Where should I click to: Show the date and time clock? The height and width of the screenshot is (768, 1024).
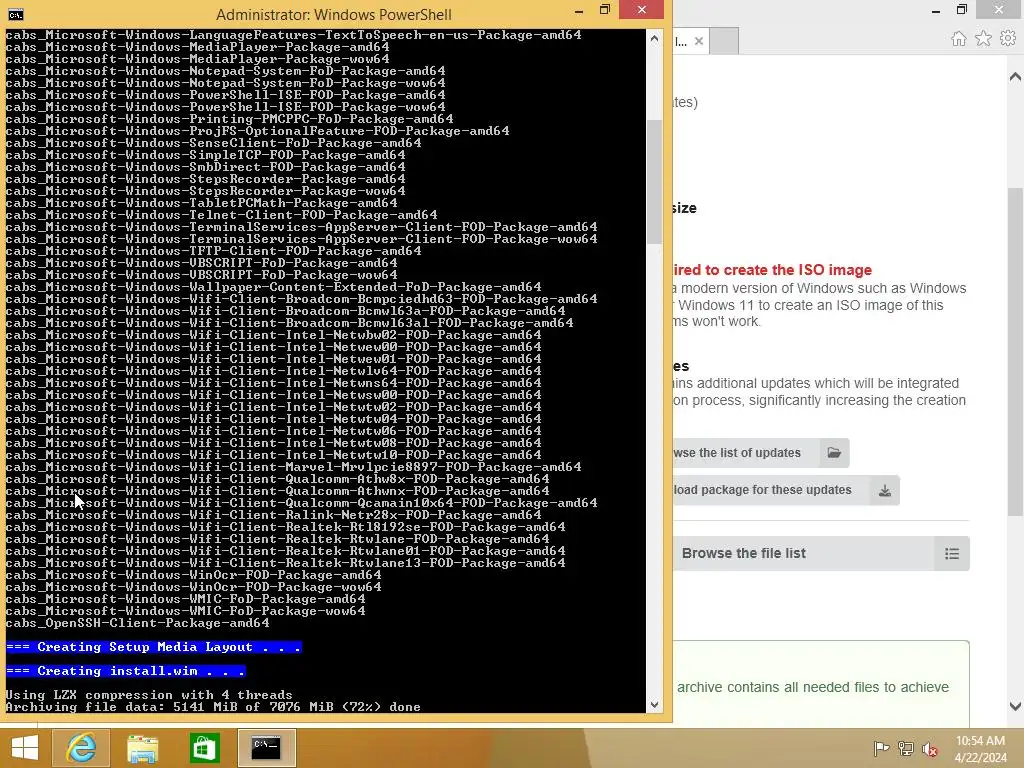[980, 749]
